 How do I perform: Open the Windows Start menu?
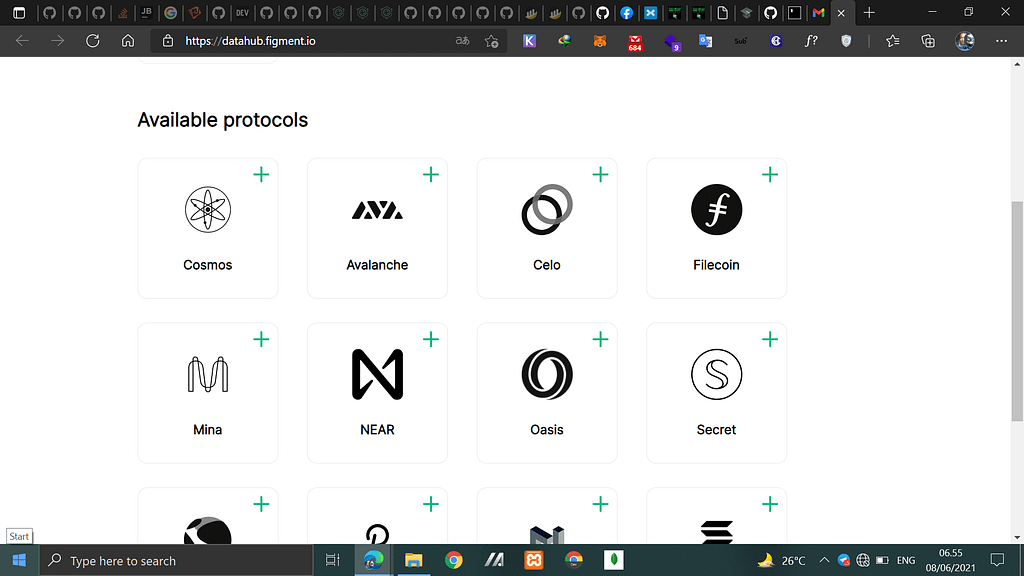[x=19, y=560]
